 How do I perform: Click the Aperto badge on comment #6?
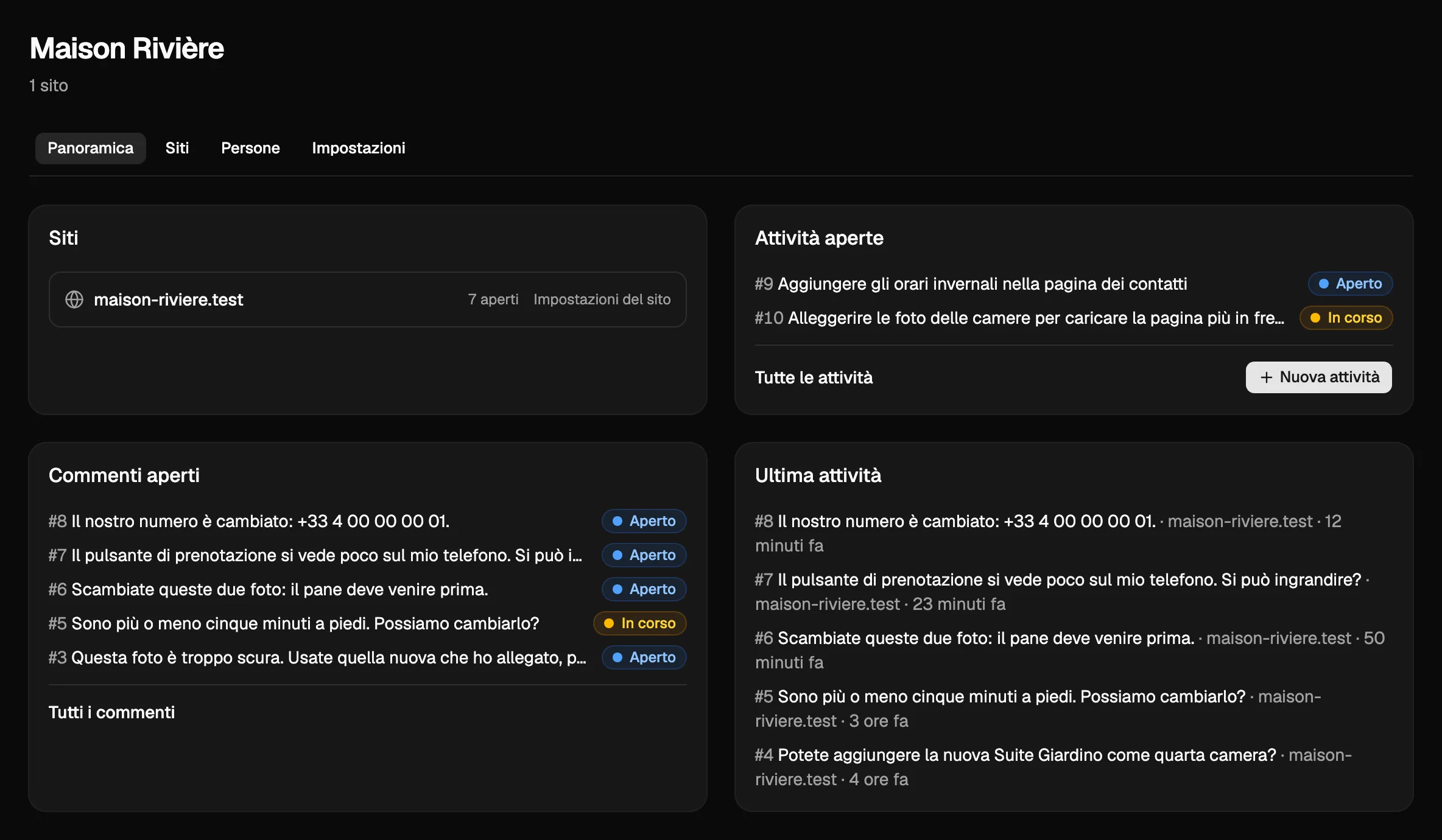[x=644, y=589]
